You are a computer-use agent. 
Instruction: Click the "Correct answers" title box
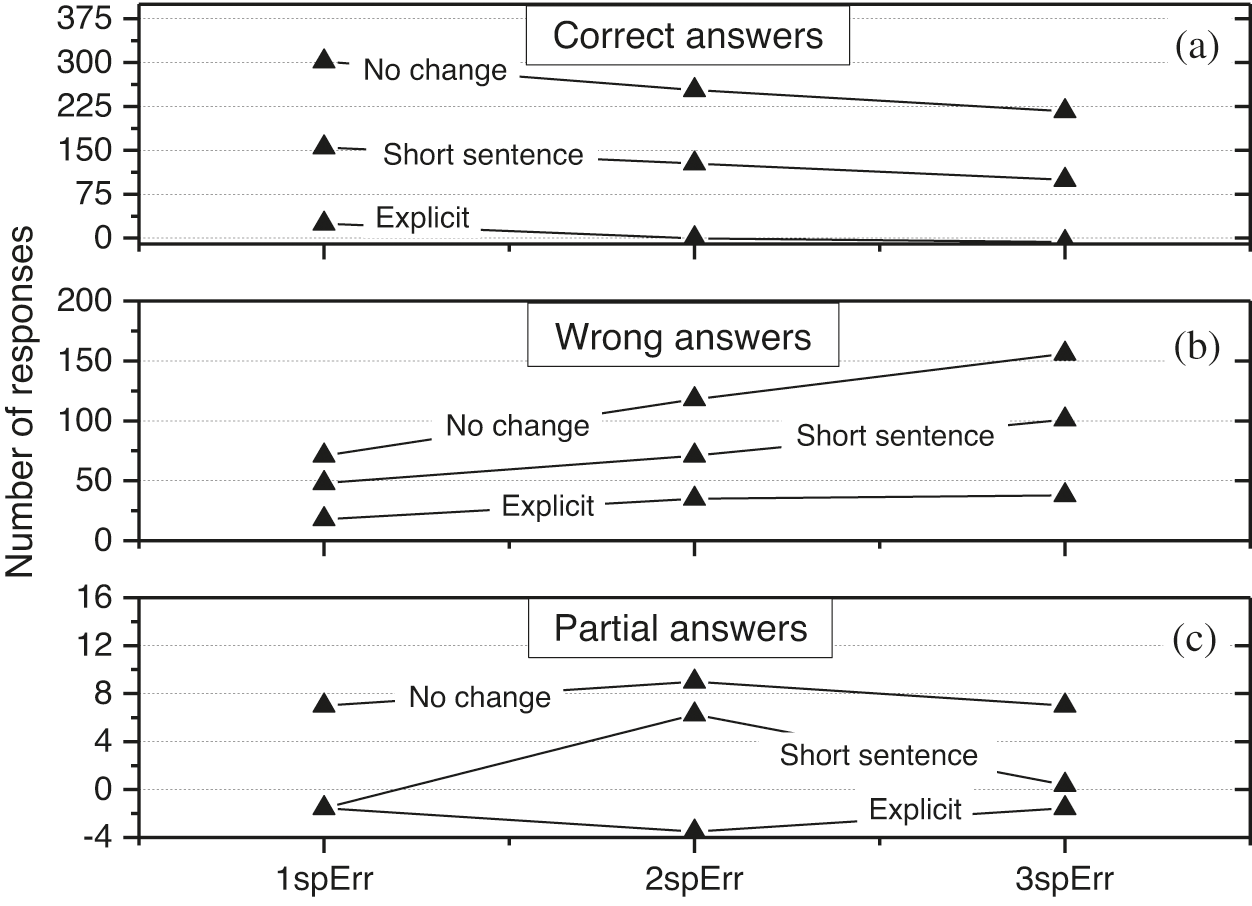click(x=688, y=37)
